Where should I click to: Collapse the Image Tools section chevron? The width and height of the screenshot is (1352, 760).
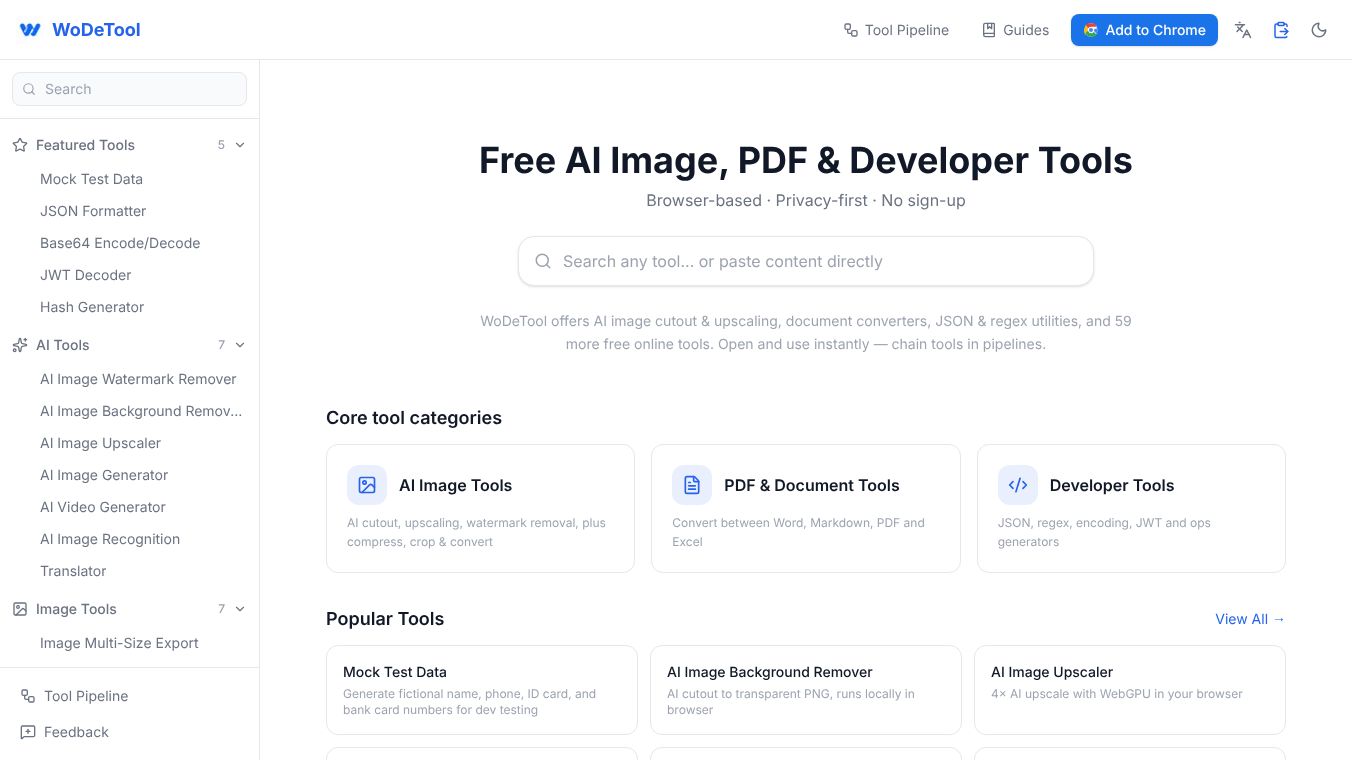[x=240, y=609]
